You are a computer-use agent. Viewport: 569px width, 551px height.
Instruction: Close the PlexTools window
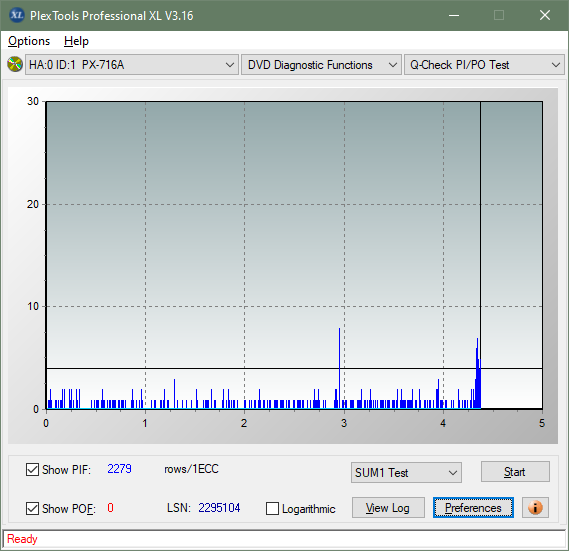(x=545, y=15)
